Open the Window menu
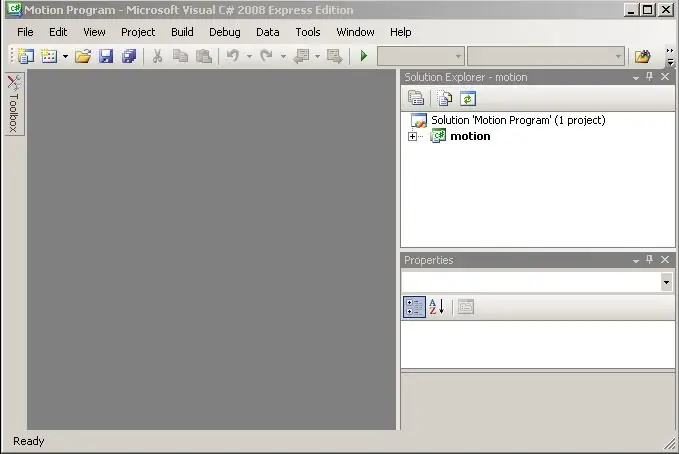The width and height of the screenshot is (679, 454). pos(355,32)
